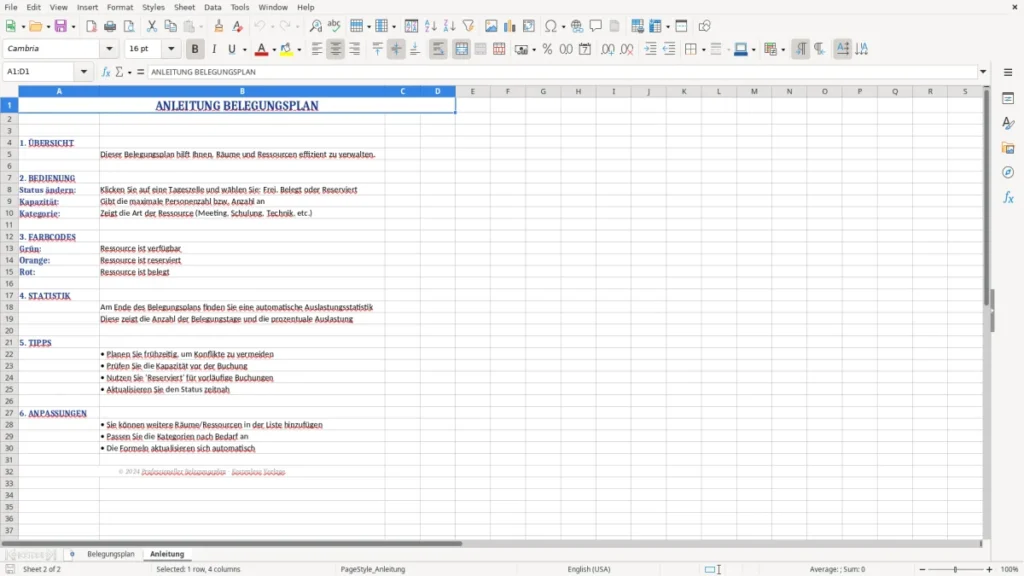Open the Name Box dropdown arrow
1024x576 pixels.
pos(84,72)
